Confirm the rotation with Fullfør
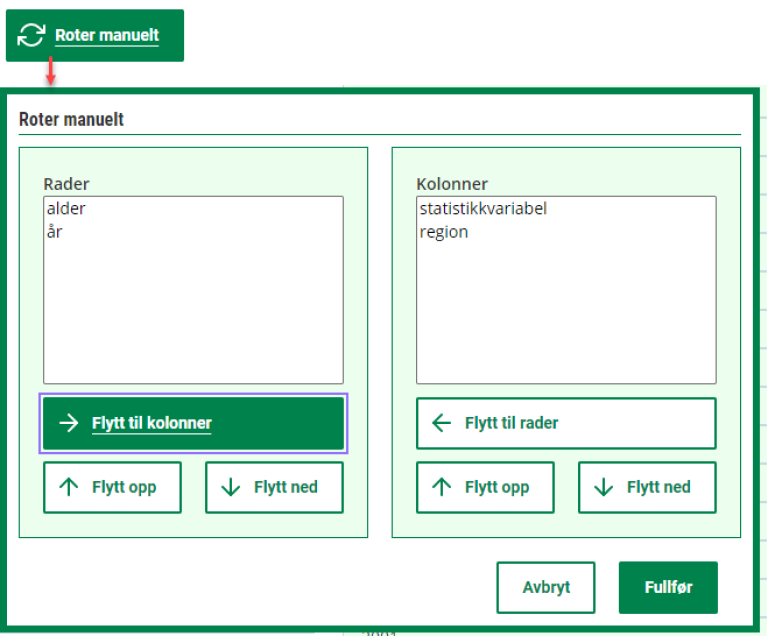The width and height of the screenshot is (768, 636). tap(668, 587)
